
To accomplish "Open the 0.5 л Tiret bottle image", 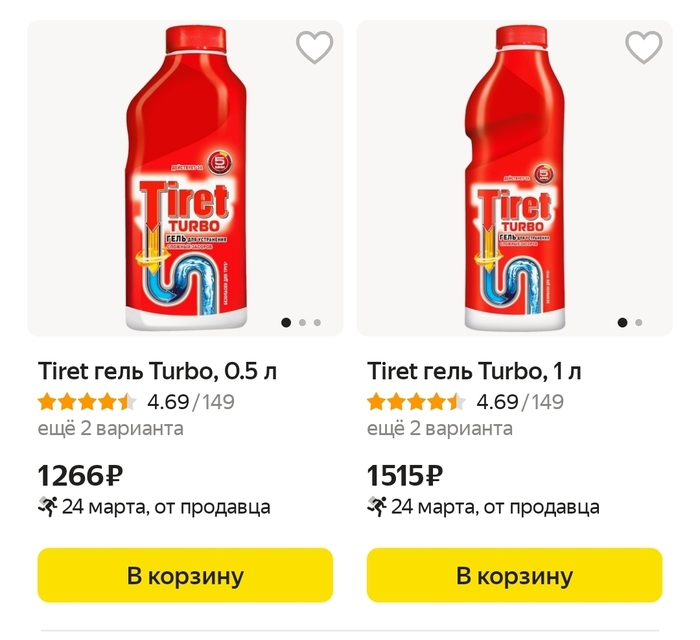I will [x=184, y=180].
